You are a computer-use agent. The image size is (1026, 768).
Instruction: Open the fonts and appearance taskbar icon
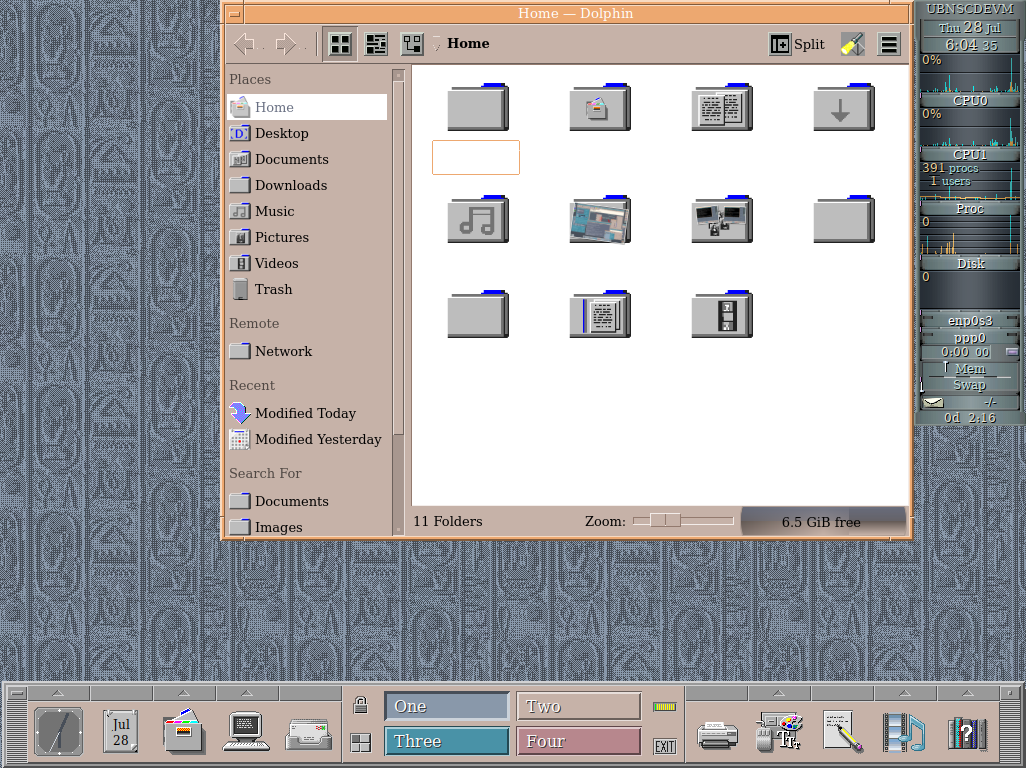780,732
